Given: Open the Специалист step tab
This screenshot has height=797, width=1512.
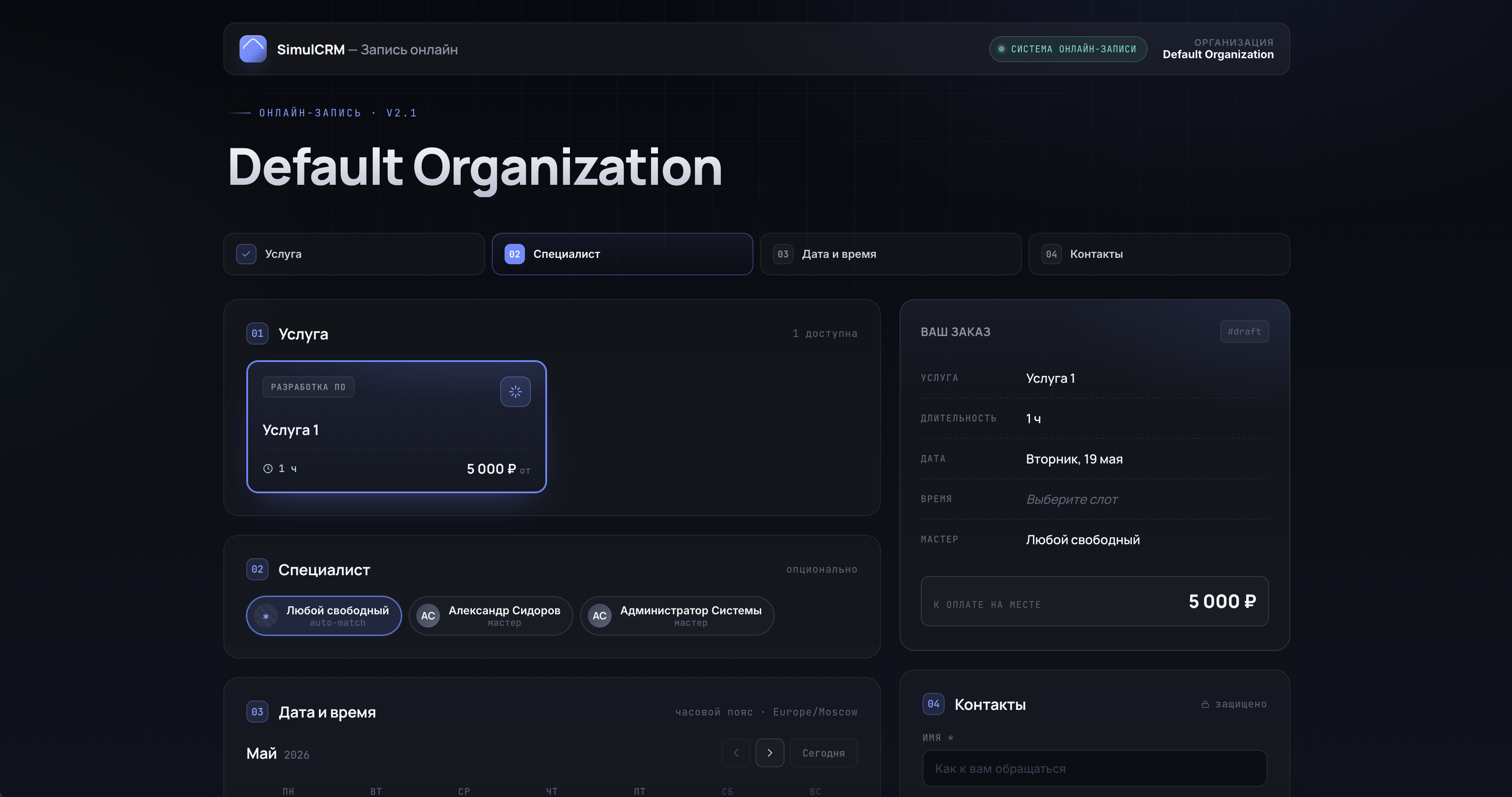Looking at the screenshot, I should coord(622,254).
